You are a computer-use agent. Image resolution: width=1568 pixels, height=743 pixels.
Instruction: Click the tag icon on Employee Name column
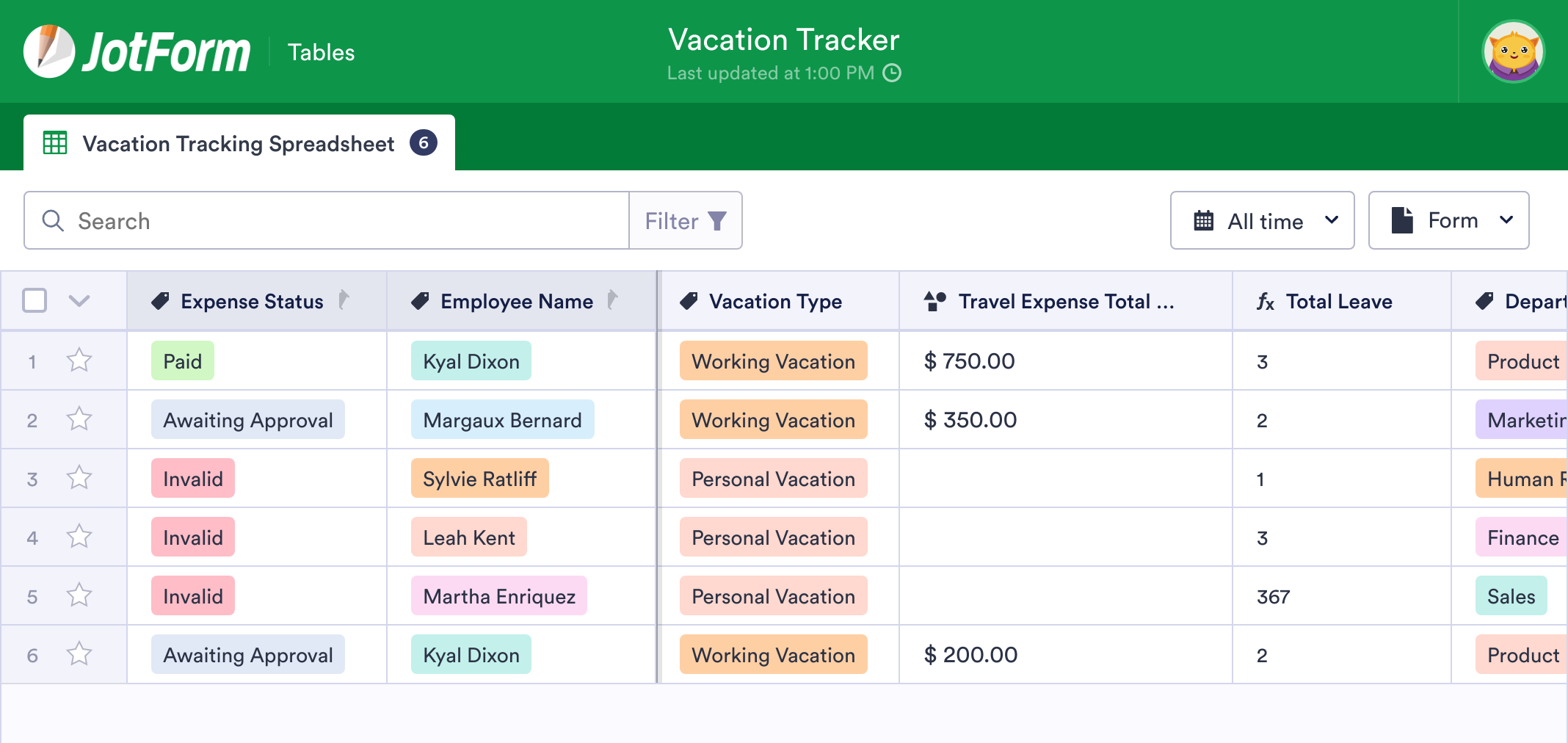(x=420, y=301)
